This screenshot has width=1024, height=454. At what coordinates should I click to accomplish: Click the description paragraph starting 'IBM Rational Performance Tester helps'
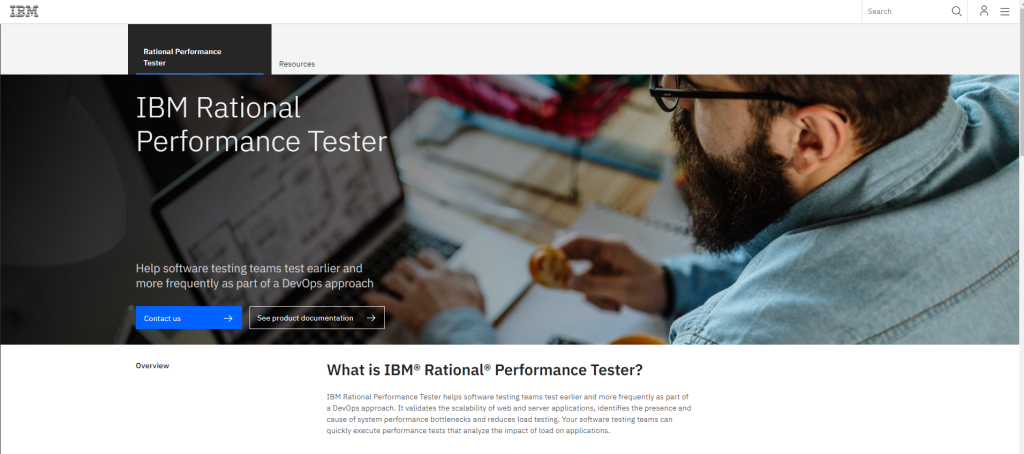pos(509,413)
